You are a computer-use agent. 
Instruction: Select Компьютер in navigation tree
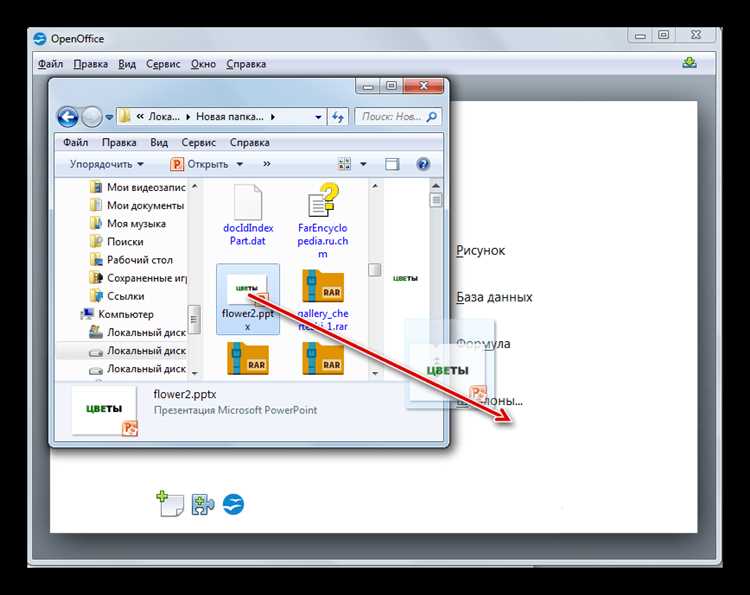pos(117,314)
